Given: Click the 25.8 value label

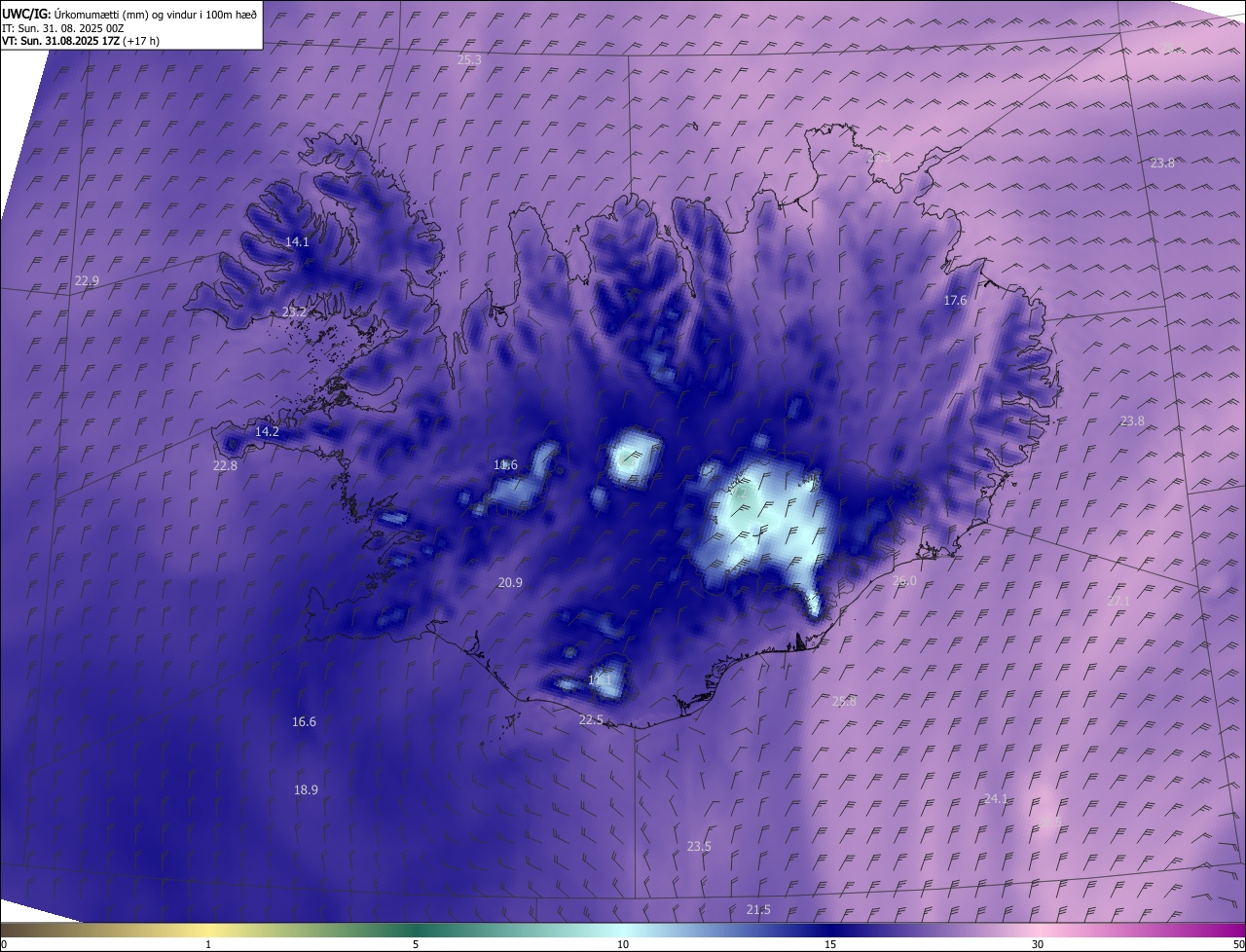Looking at the screenshot, I should coord(844,701).
